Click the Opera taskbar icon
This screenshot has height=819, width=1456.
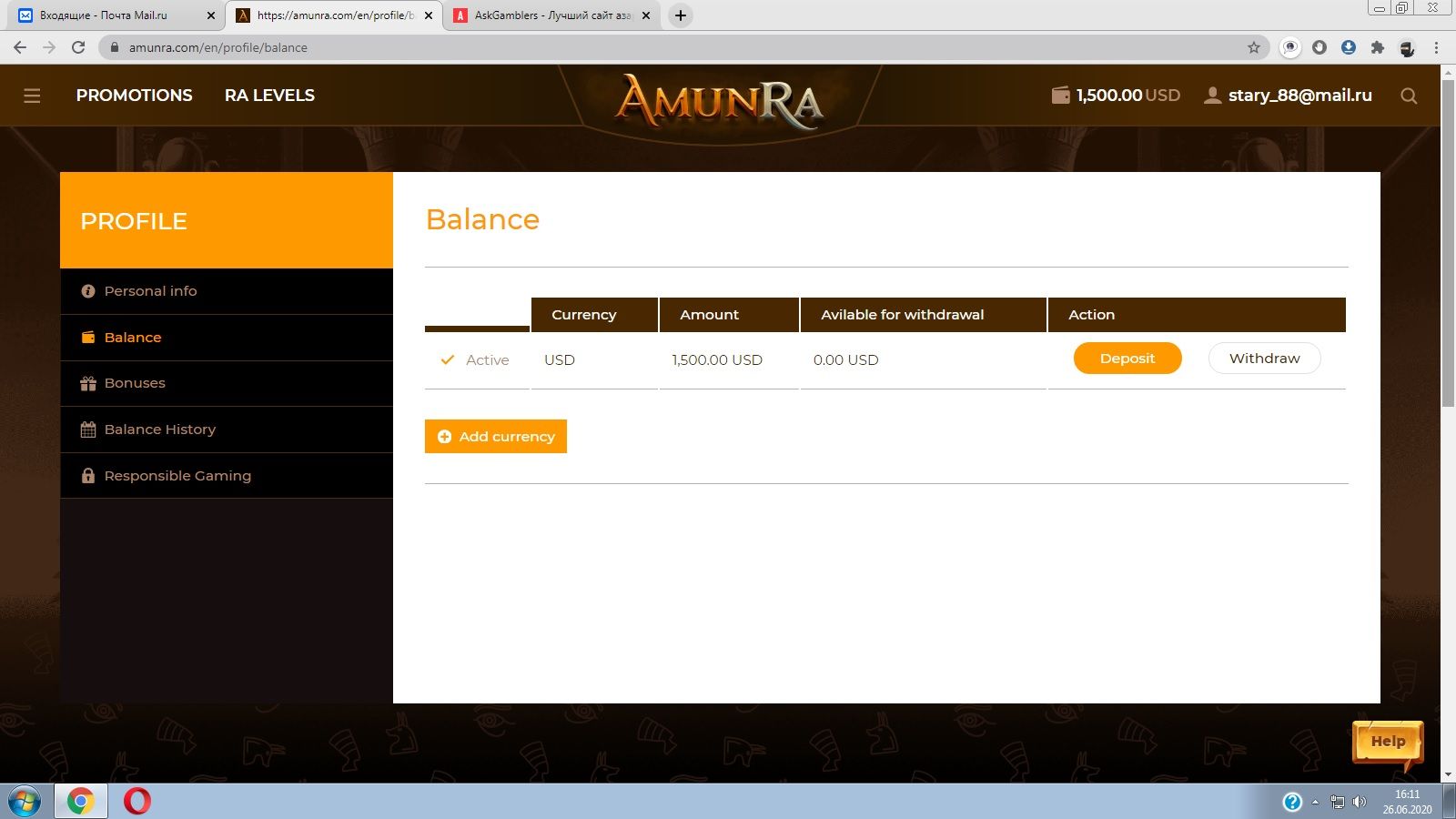tap(137, 802)
